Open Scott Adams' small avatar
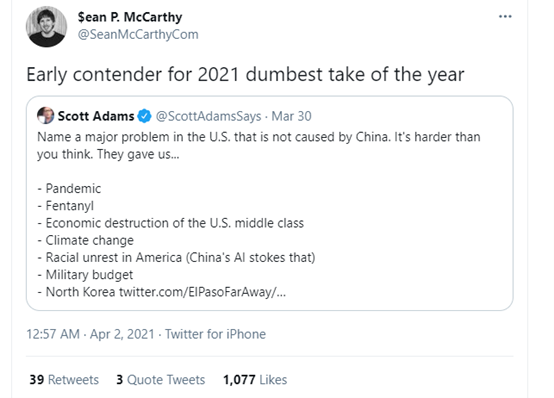The width and height of the screenshot is (554, 398). pos(46,116)
